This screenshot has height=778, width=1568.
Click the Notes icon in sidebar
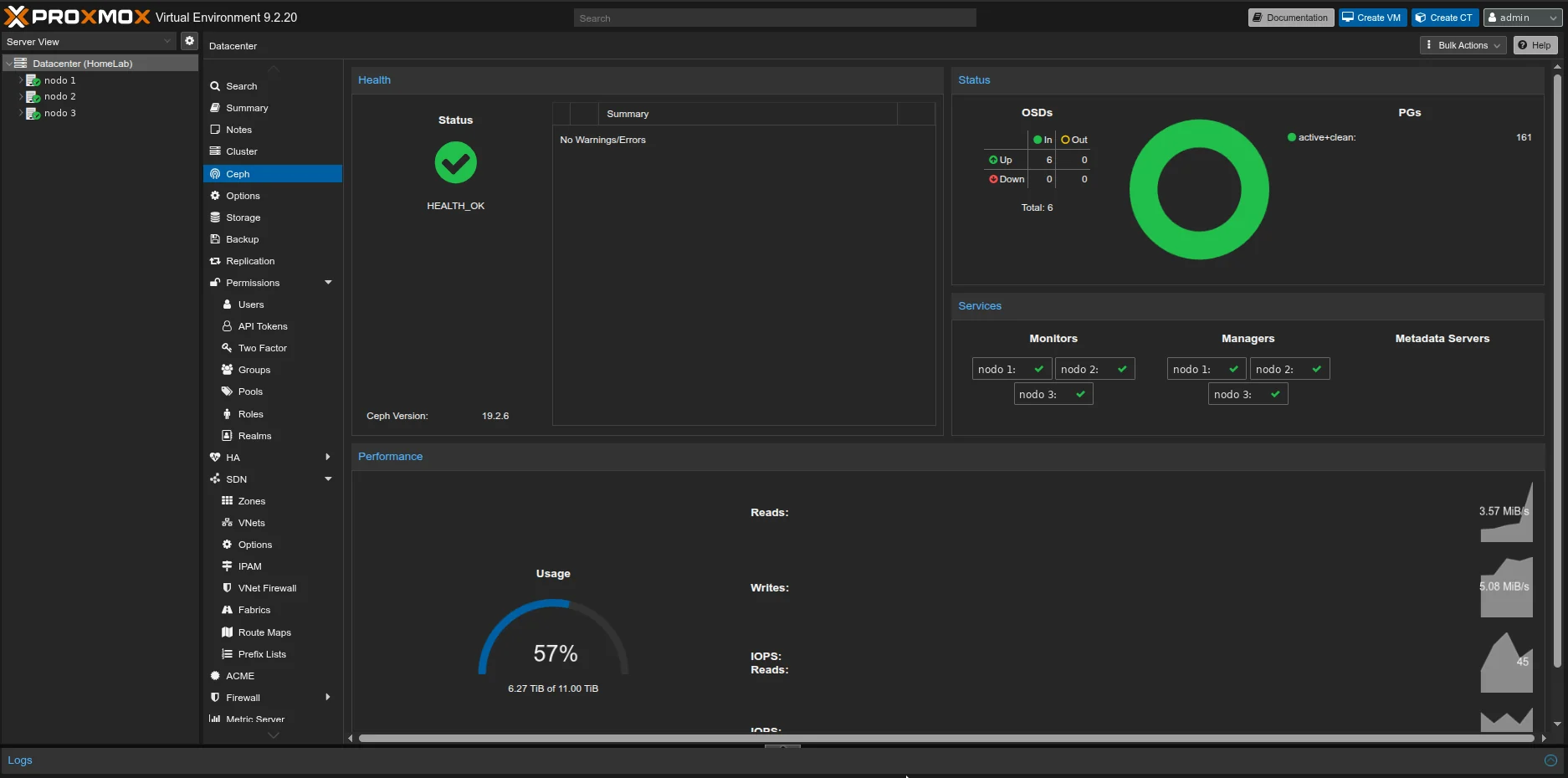click(215, 130)
